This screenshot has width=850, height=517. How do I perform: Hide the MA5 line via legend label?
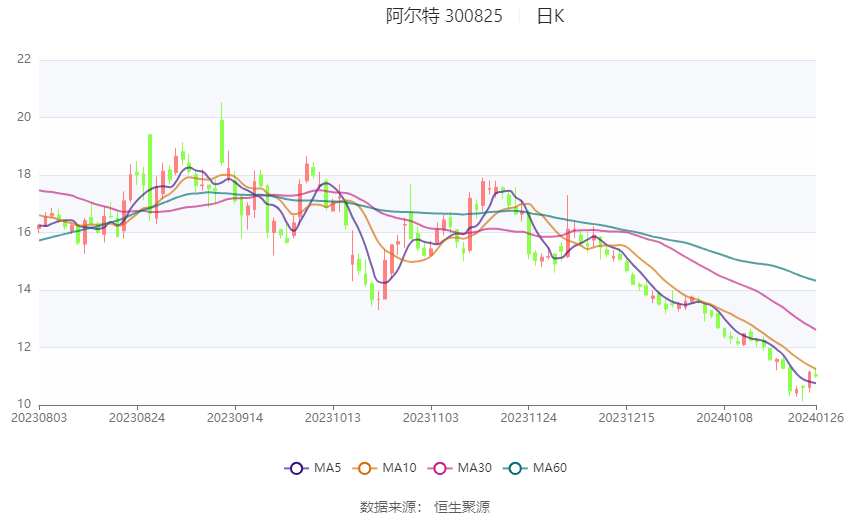[327, 468]
